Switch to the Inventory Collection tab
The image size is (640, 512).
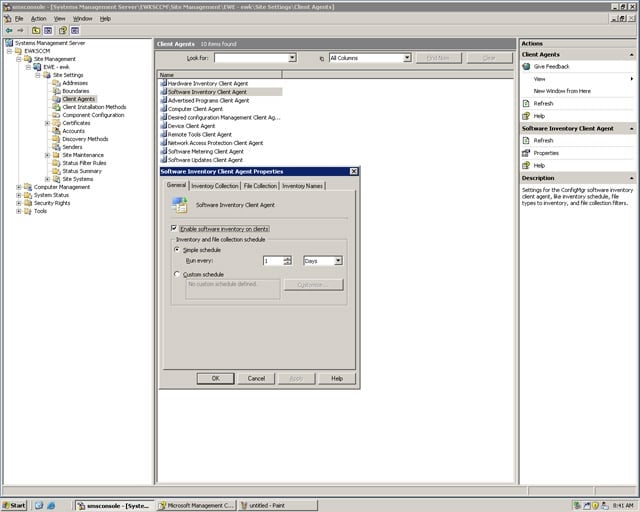215,186
